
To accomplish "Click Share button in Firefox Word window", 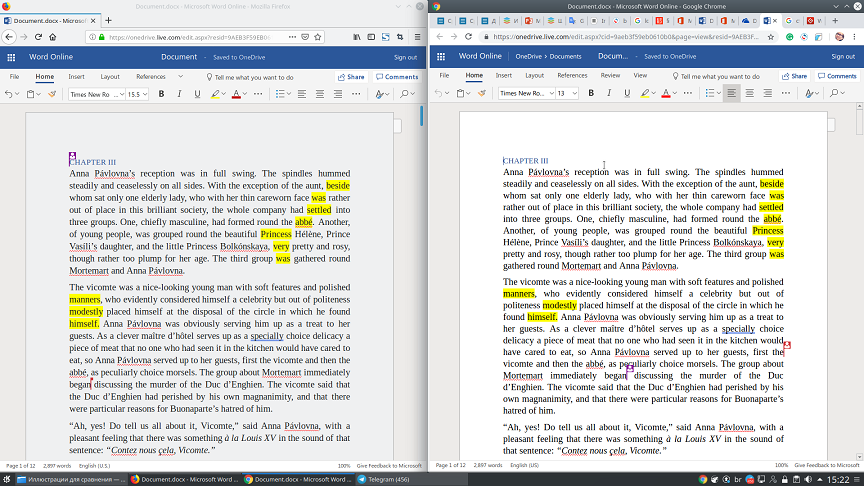I will pyautogui.click(x=351, y=77).
